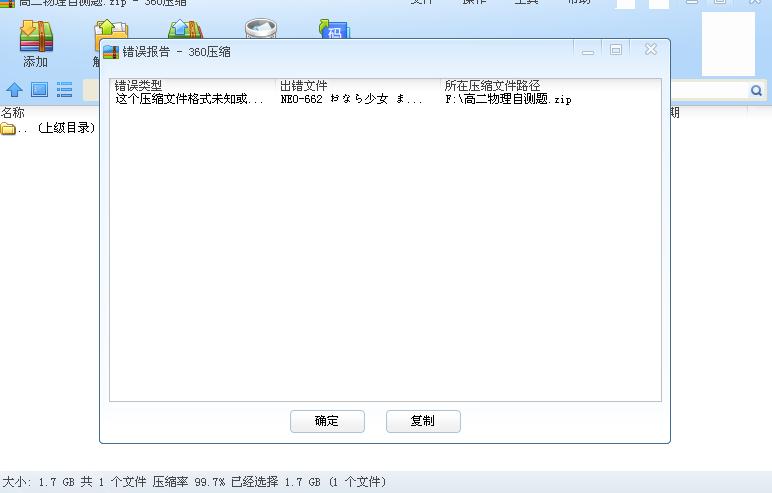Screen dimensions: 772x493
Task: Close the 错误报告 dialog window
Action: (651, 49)
